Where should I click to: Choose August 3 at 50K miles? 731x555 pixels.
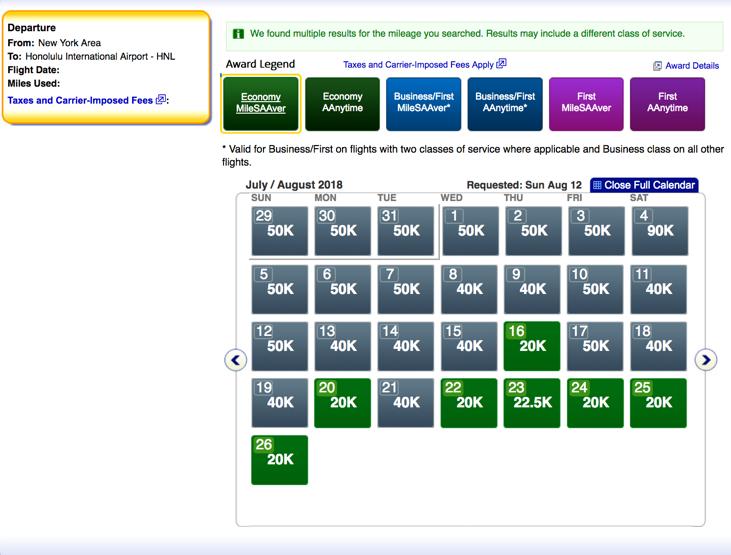click(596, 231)
